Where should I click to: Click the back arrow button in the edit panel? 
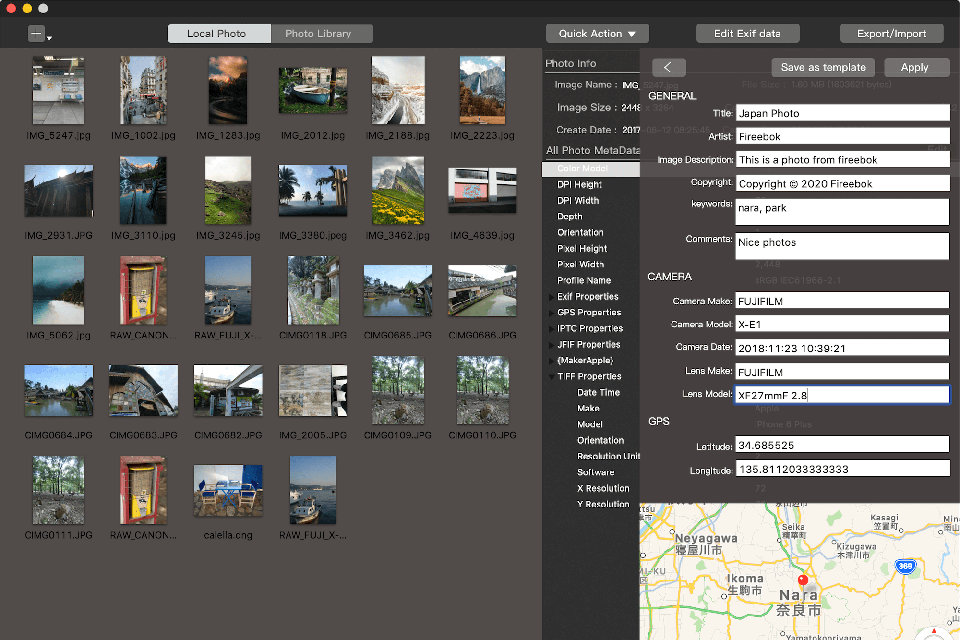coord(669,67)
